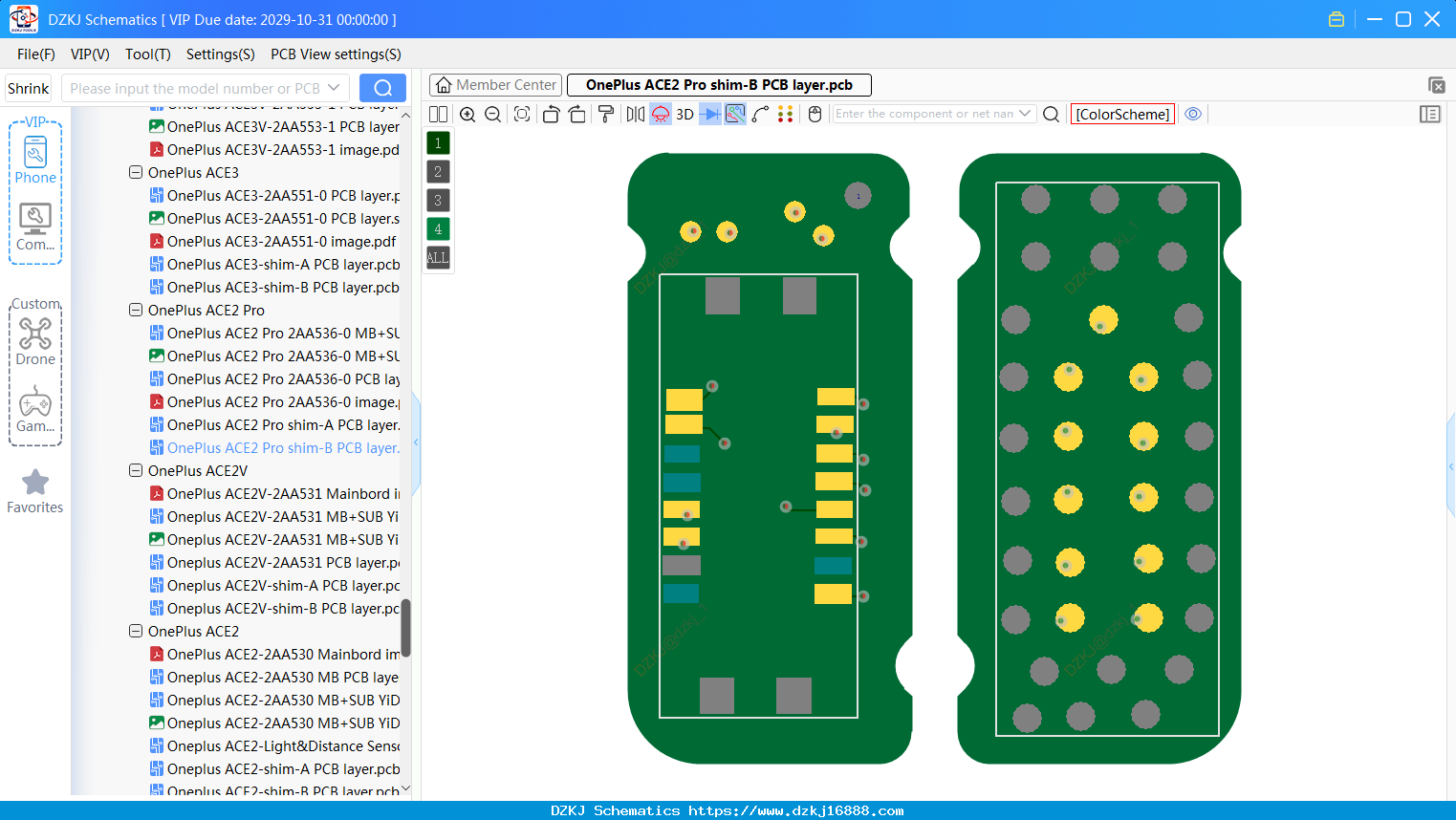
Task: Rotate the PCB clockwise
Action: [x=576, y=115]
